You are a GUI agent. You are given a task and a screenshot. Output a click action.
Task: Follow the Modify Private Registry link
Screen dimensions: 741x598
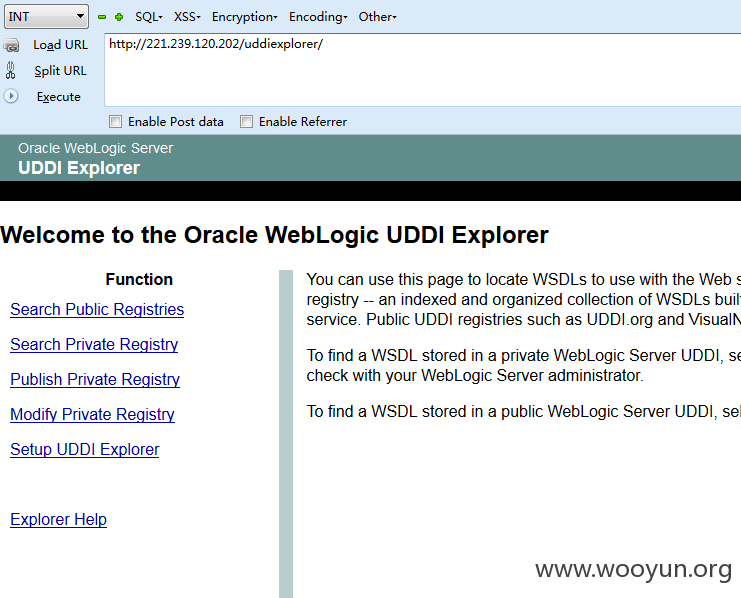click(x=92, y=414)
